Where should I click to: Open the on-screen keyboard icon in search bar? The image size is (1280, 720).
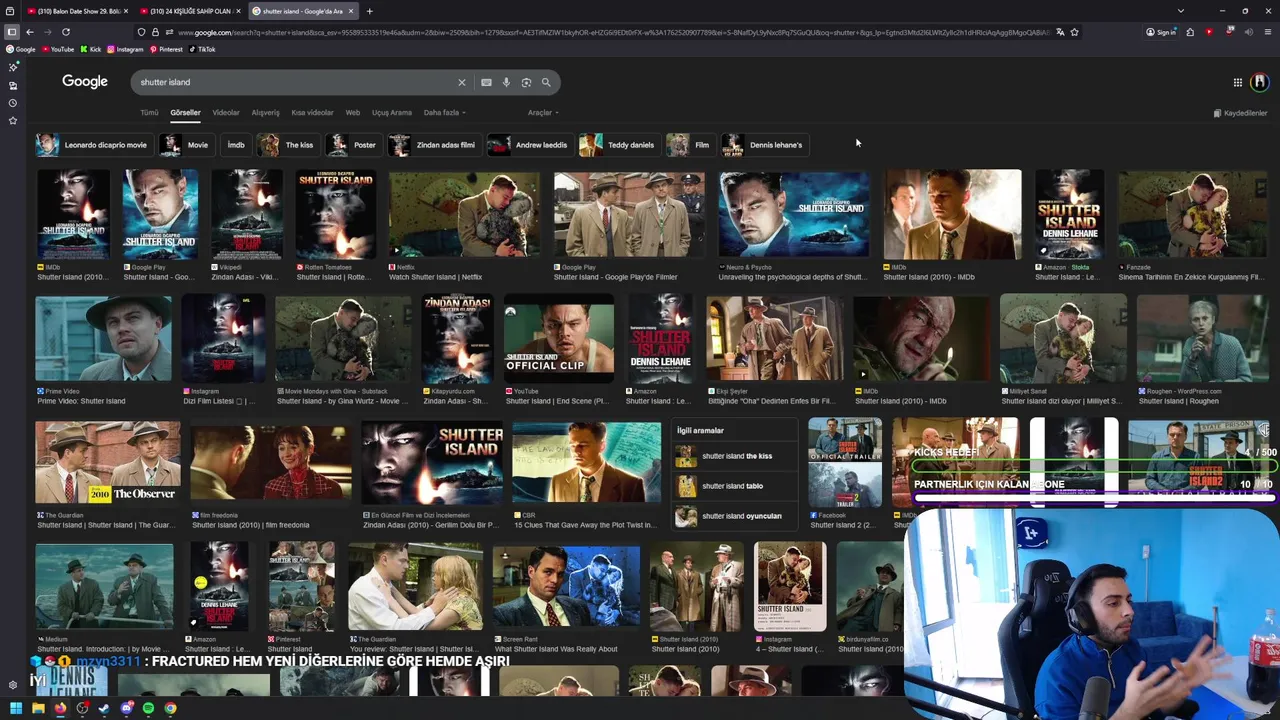[x=486, y=82]
